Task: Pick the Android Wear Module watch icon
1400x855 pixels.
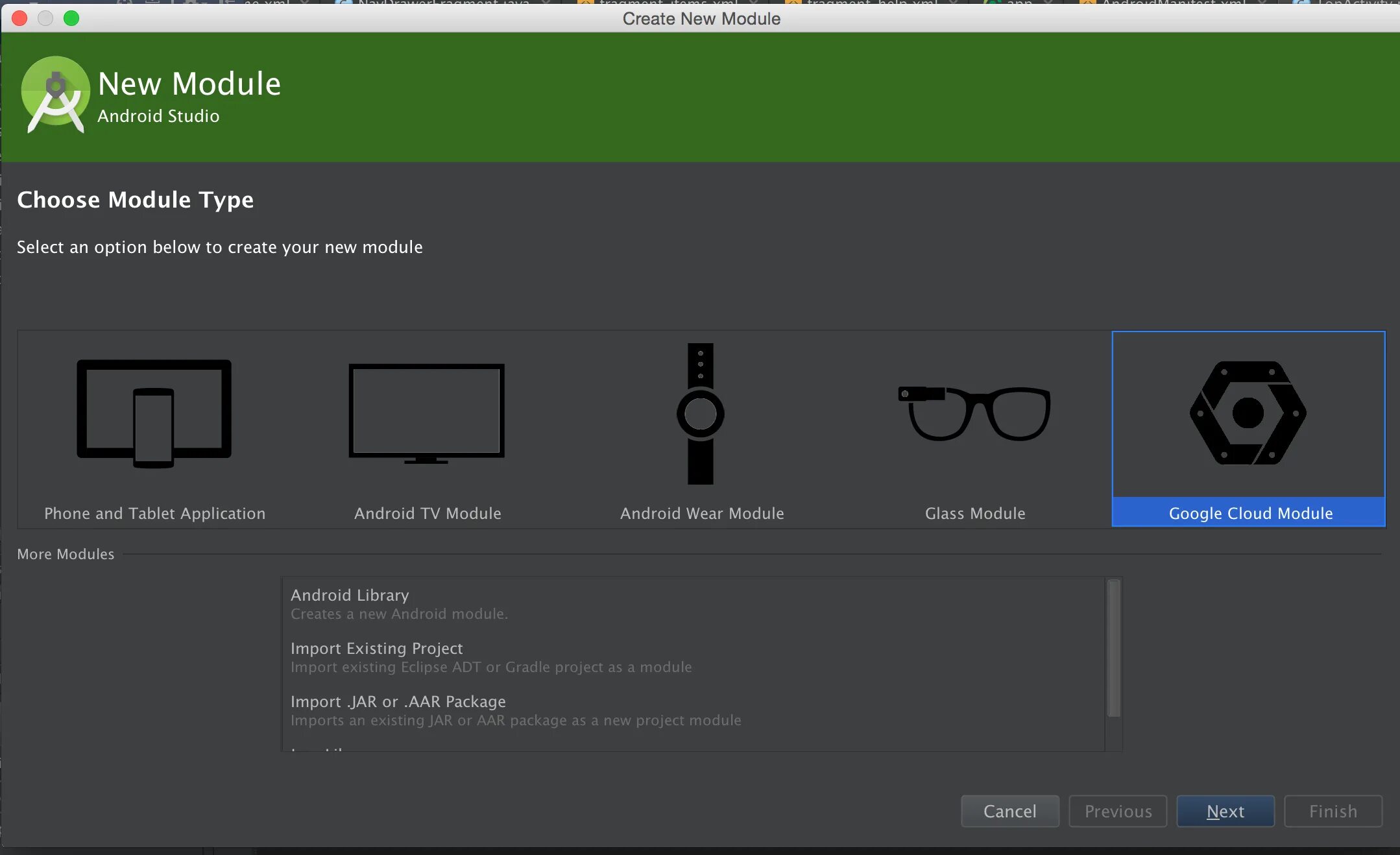Action: [x=701, y=414]
